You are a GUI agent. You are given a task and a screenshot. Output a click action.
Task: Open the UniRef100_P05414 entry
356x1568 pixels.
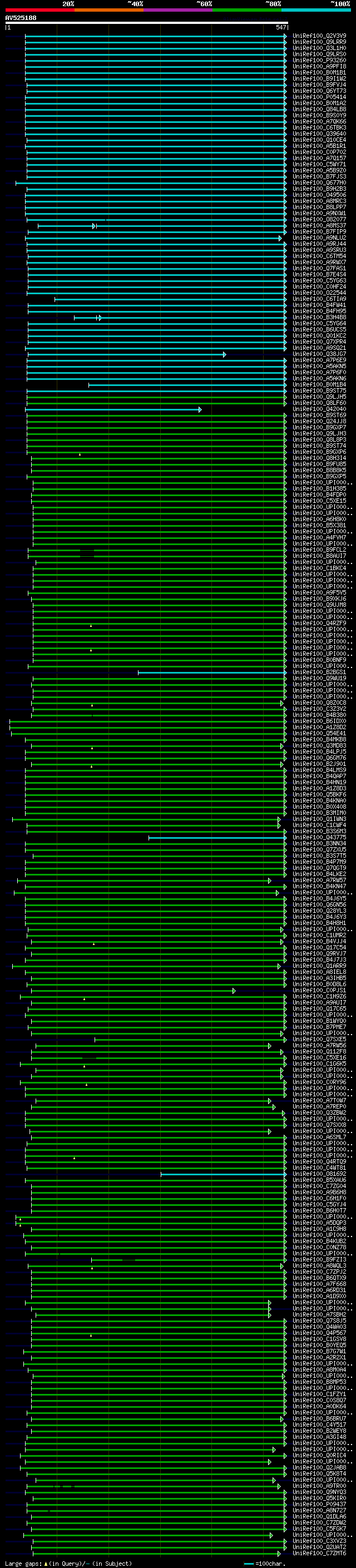(319, 97)
